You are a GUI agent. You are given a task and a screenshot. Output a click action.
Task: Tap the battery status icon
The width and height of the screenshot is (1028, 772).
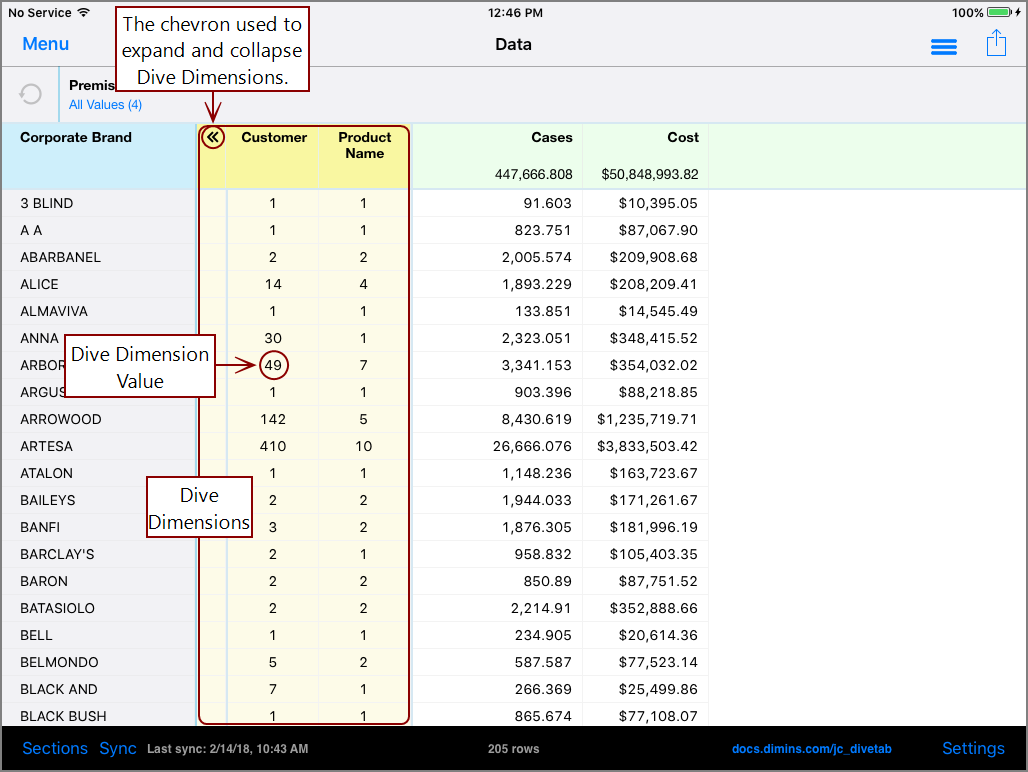[1002, 13]
